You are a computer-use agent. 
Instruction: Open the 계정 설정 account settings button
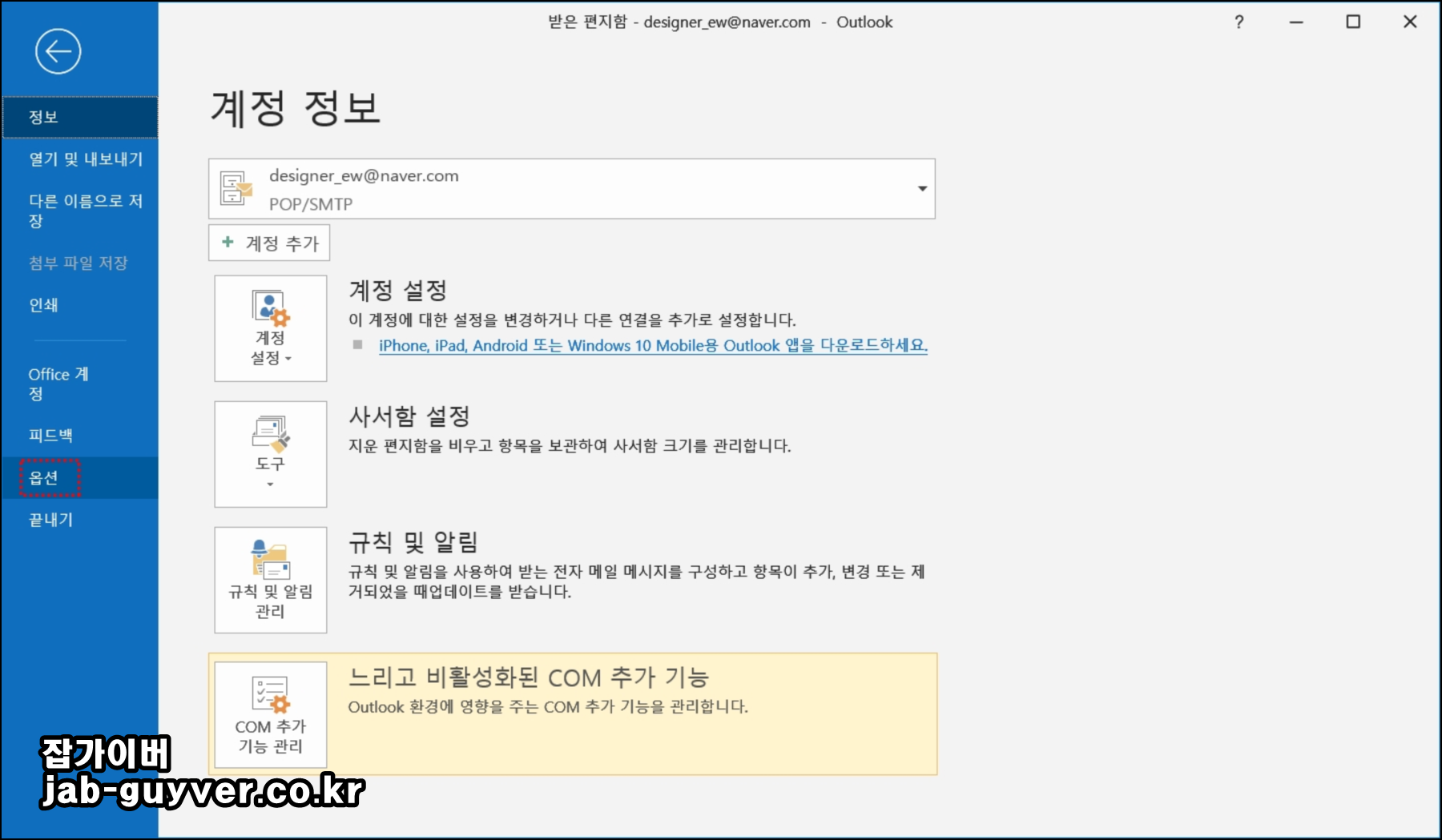271,328
